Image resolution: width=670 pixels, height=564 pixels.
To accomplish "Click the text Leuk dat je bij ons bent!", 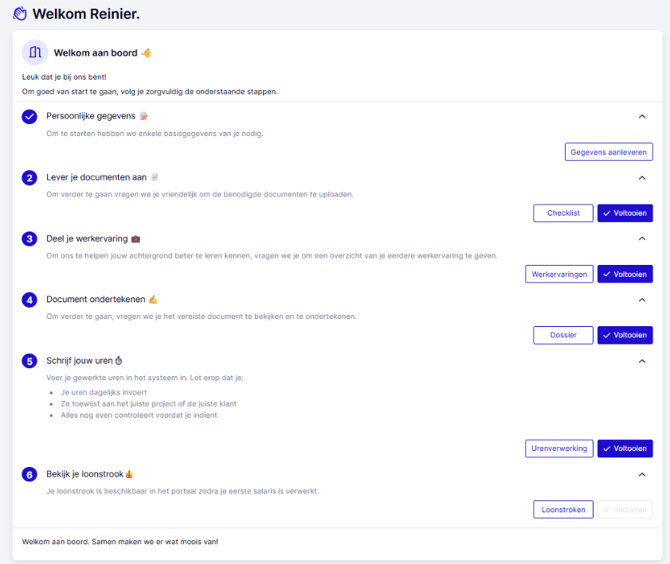I will tap(64, 77).
